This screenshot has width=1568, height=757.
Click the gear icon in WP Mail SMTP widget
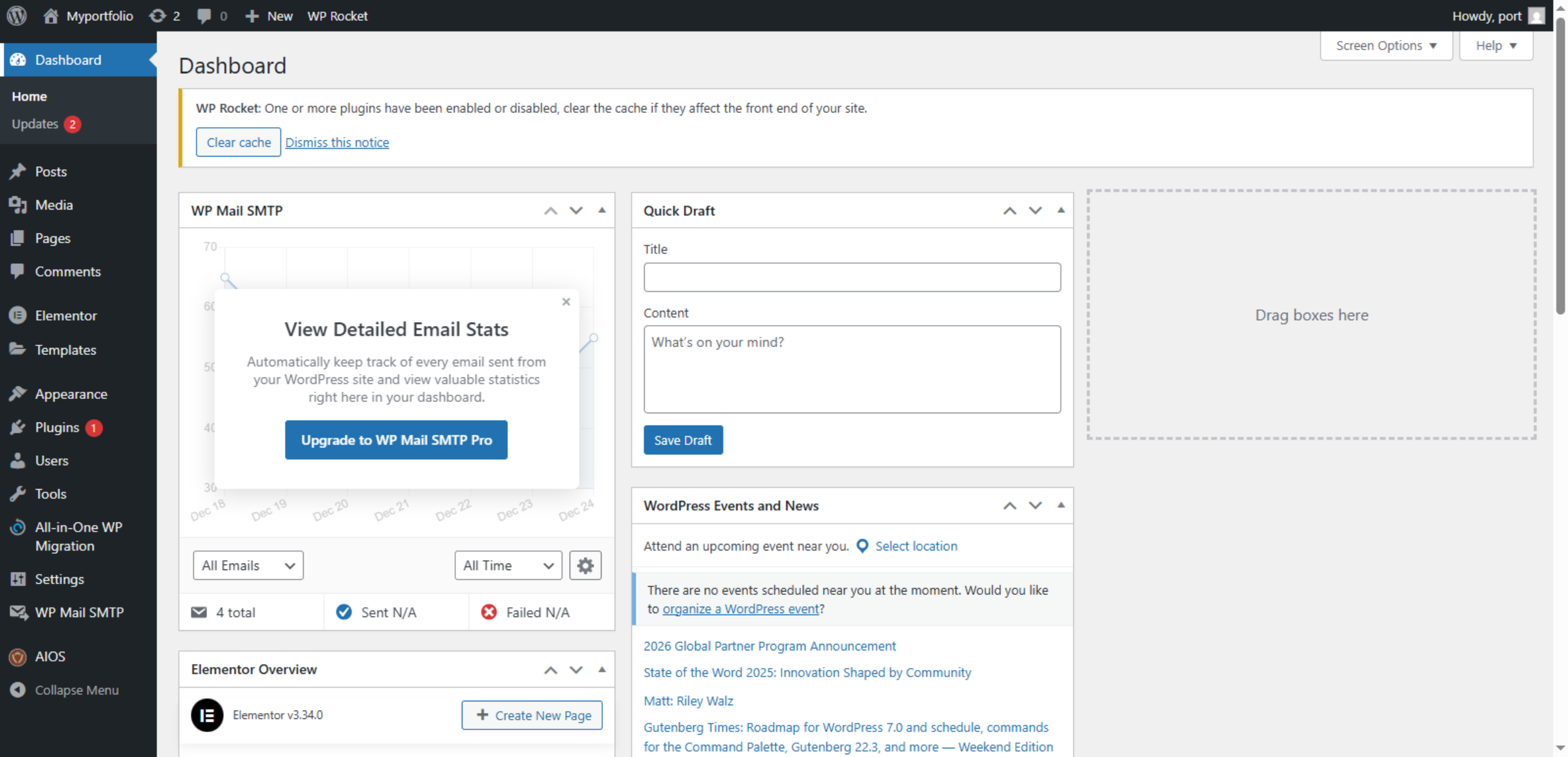tap(585, 566)
